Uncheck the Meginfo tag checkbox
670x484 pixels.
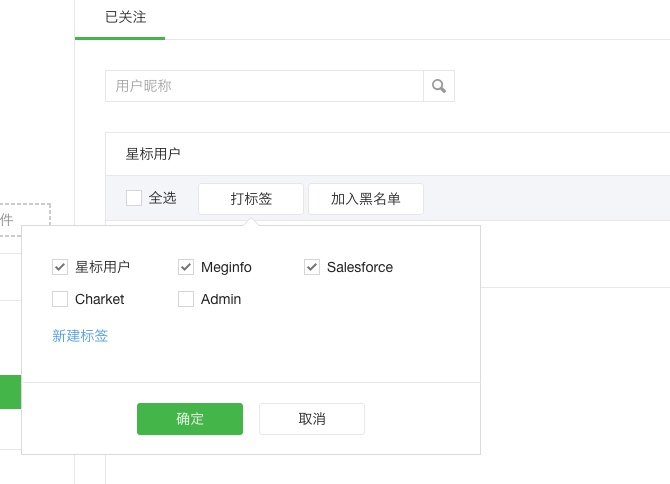186,267
